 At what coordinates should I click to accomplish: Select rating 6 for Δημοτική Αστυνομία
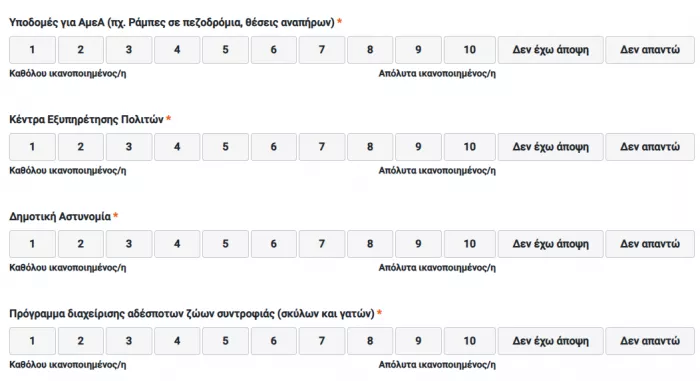click(273, 244)
